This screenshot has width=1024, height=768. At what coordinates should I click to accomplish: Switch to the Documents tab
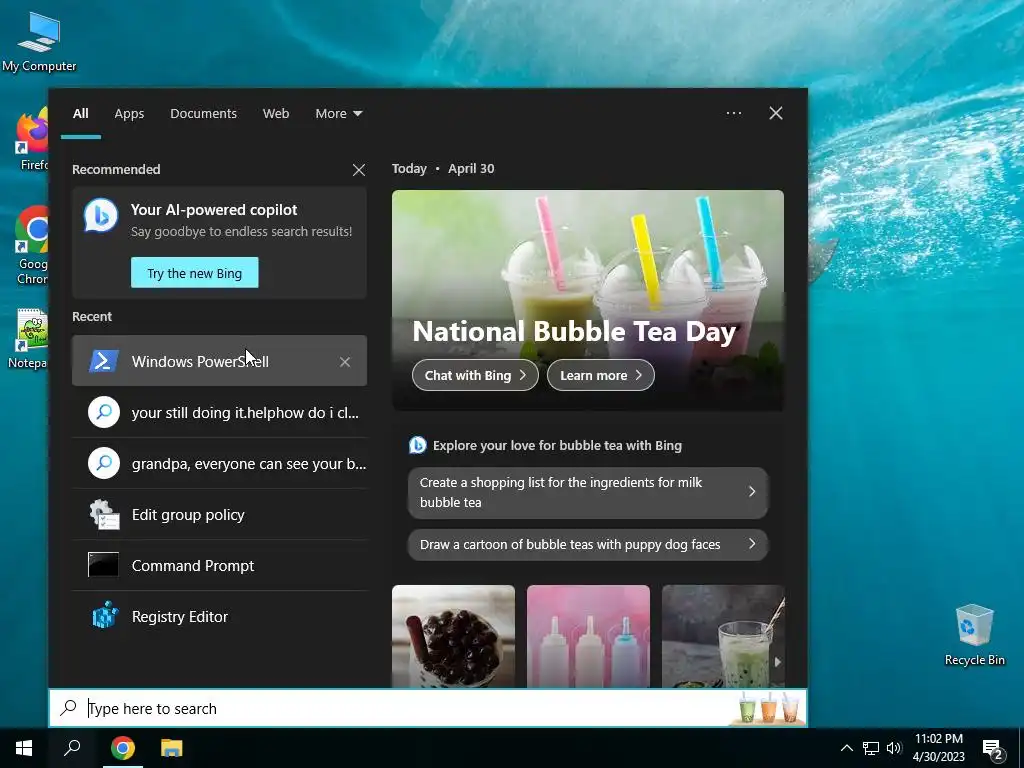[x=203, y=113]
